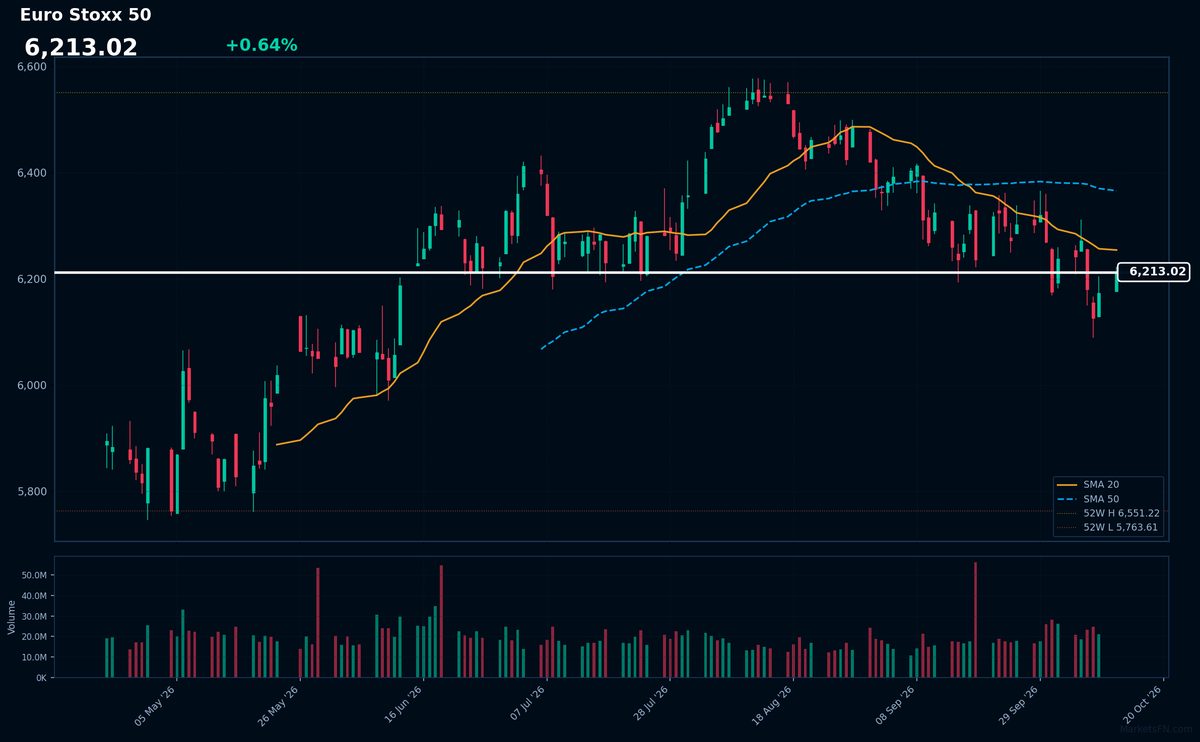Click the 05 May '26 date label
Screen dimensions: 1200x742
(x=155, y=706)
